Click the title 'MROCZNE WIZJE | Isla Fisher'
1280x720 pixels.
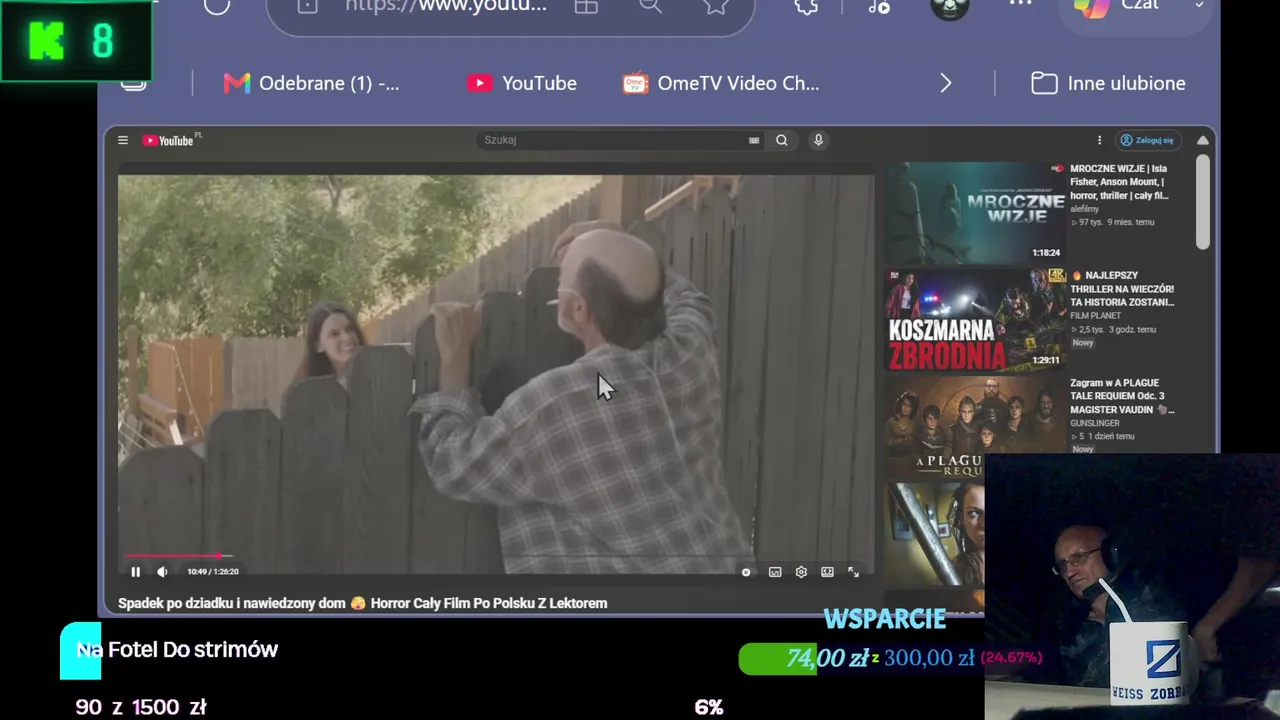pos(1120,182)
